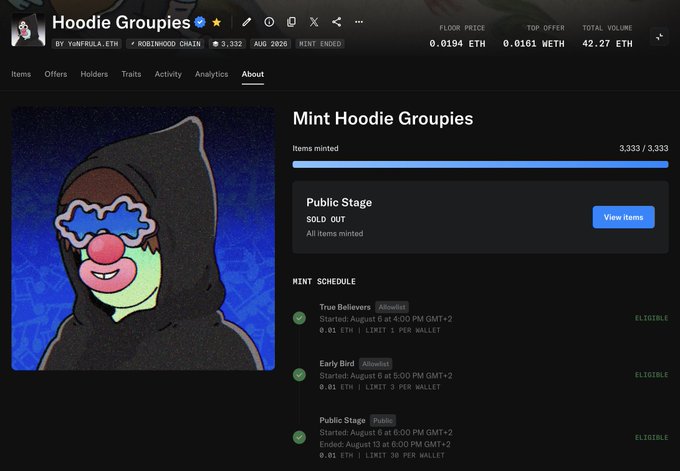Open the Offers tab
The width and height of the screenshot is (680, 471).
[56, 74]
